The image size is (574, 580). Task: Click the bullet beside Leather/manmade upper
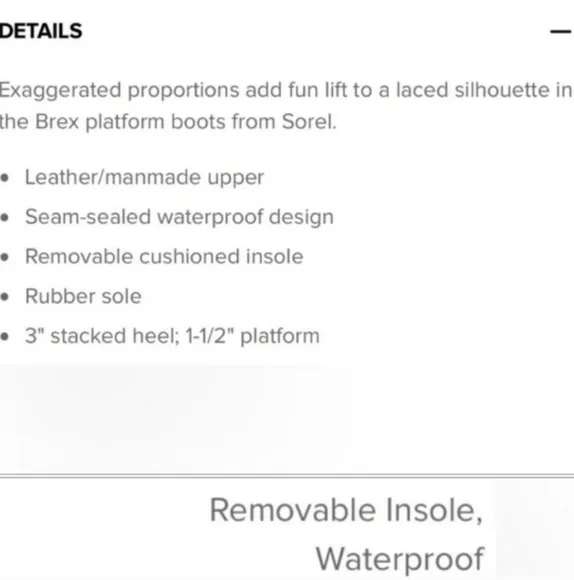(5, 178)
